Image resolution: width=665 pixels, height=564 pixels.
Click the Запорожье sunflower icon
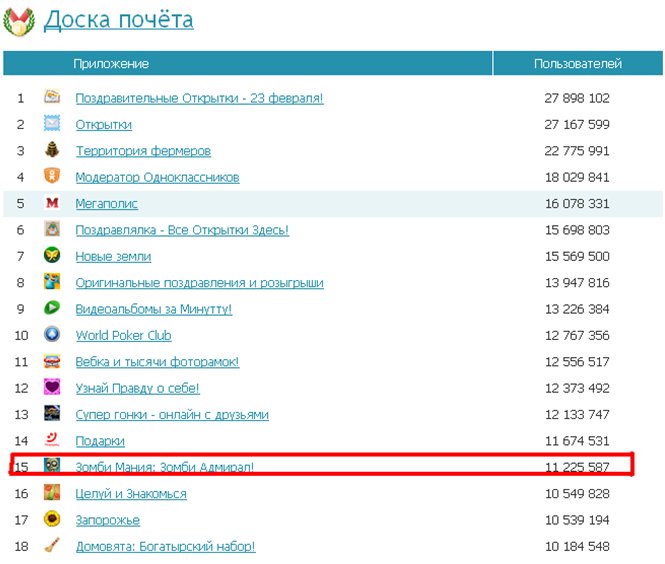[x=52, y=519]
